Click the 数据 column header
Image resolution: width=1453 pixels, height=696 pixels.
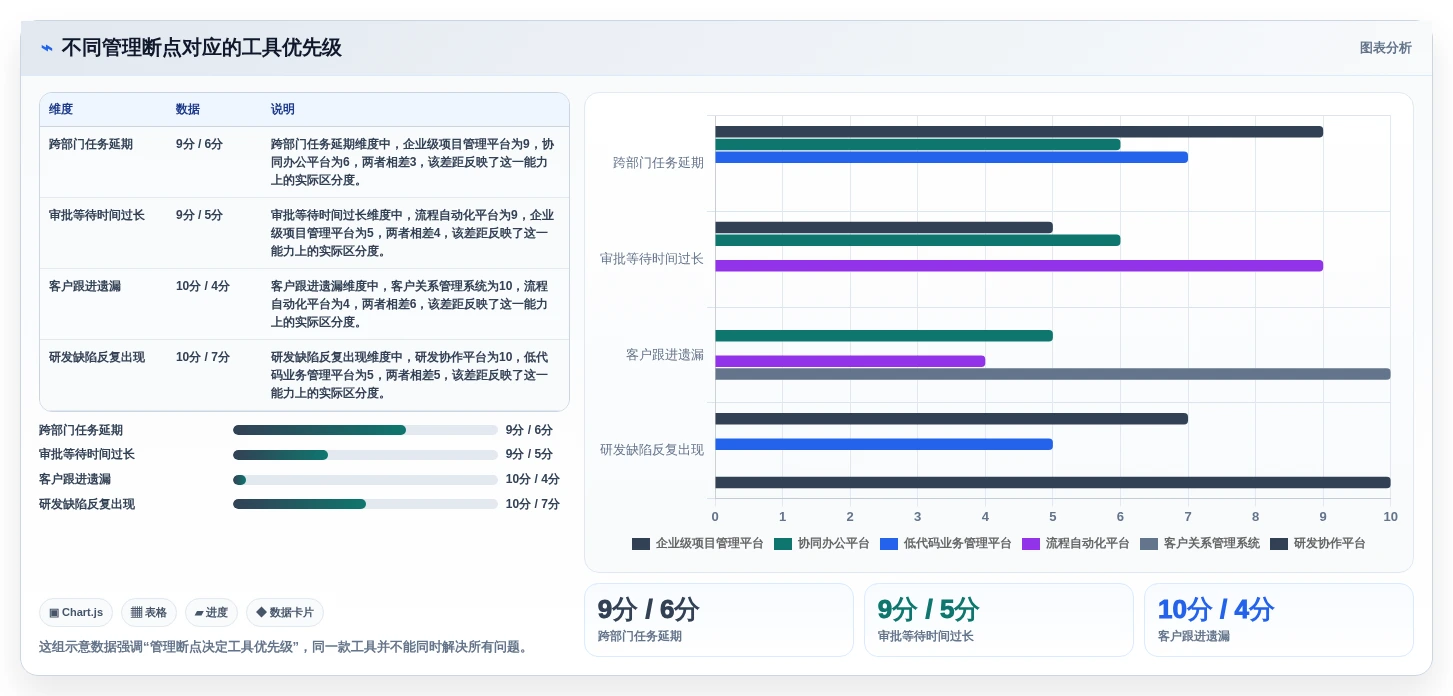coord(188,110)
